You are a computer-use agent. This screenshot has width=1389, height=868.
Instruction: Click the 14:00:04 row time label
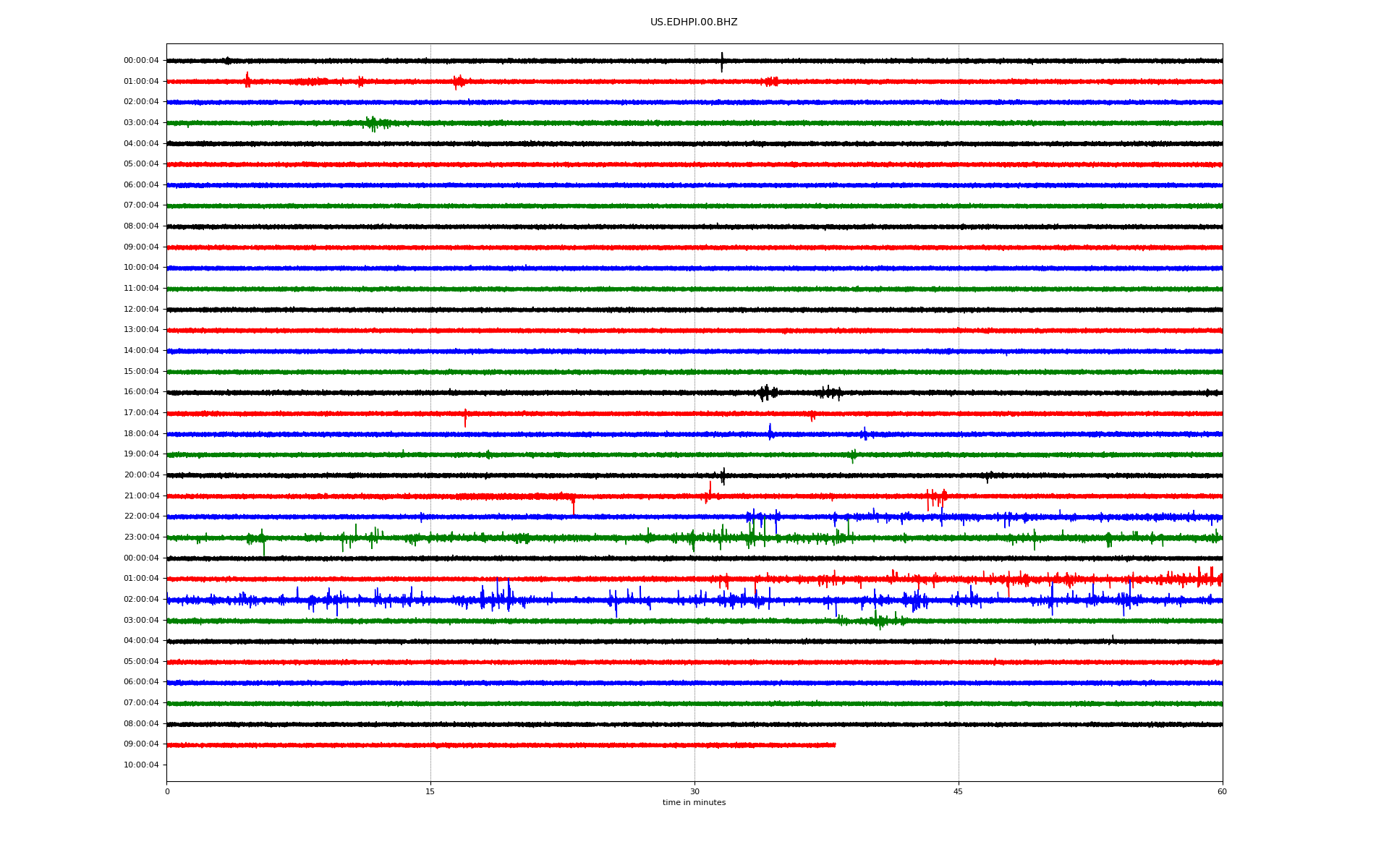pyautogui.click(x=141, y=351)
